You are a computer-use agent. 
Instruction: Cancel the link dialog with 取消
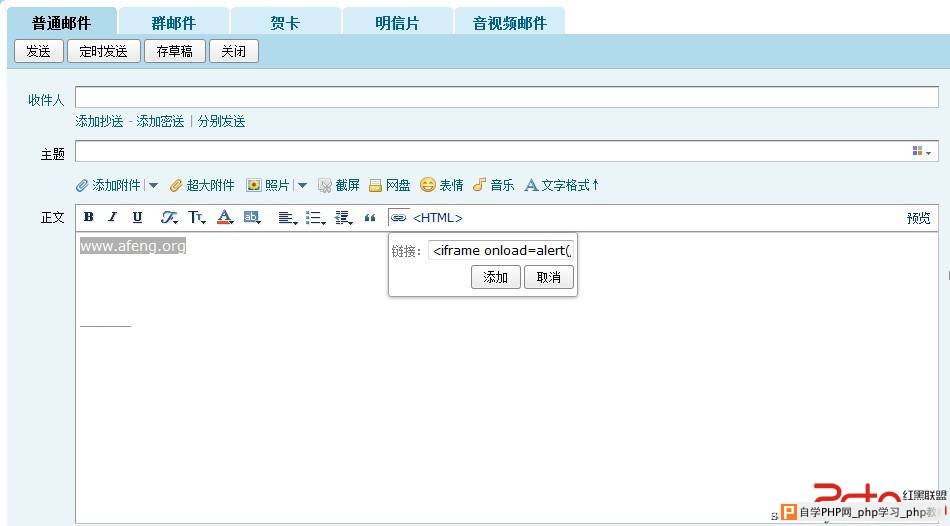coord(548,278)
